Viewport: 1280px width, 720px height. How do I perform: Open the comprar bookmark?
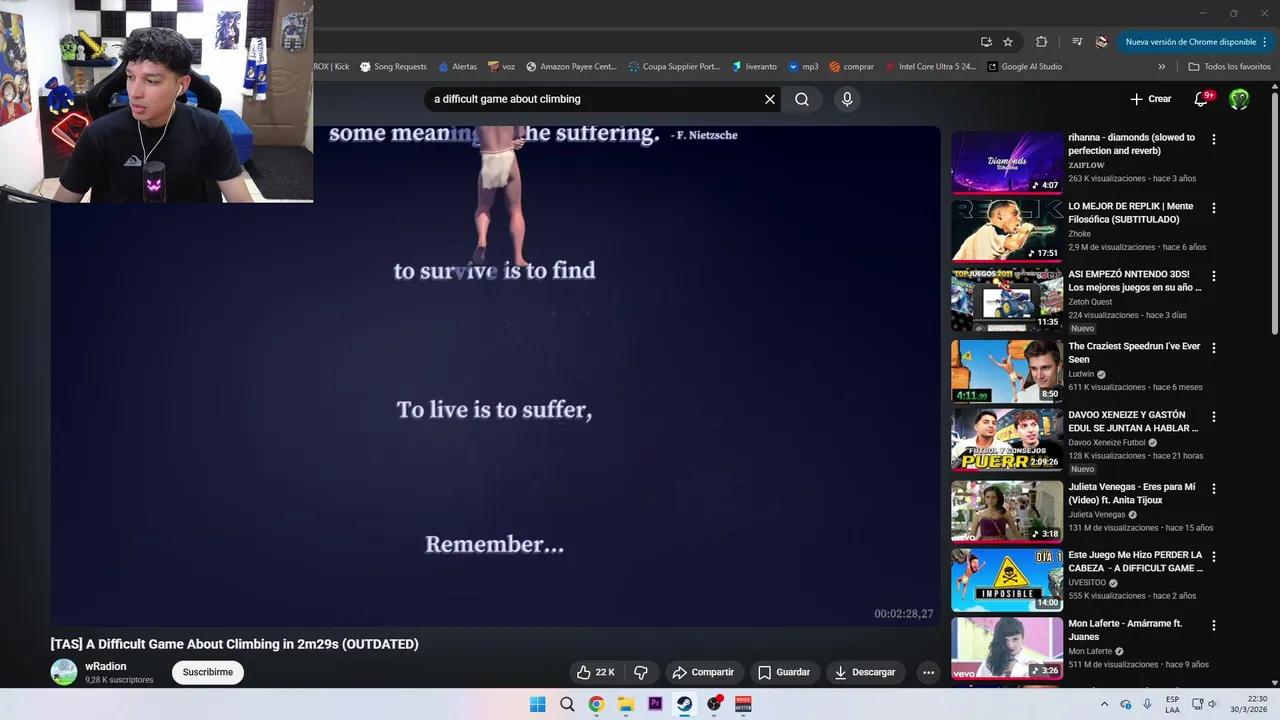click(x=851, y=67)
